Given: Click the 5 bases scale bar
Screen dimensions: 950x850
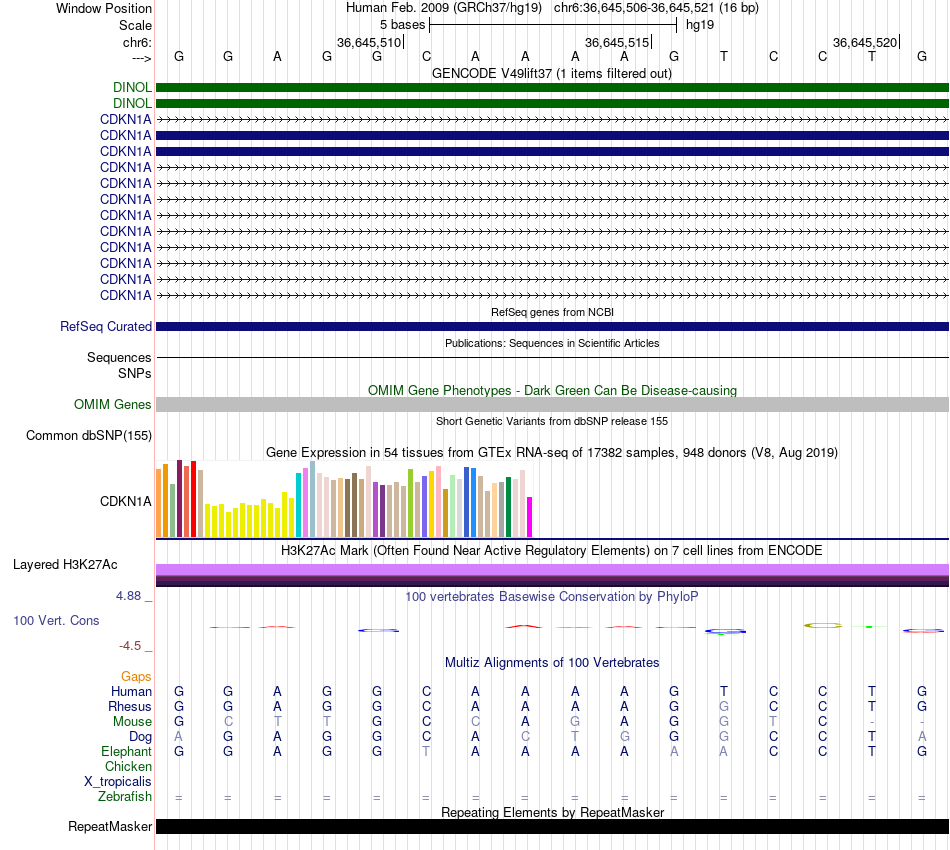Looking at the screenshot, I should (553, 25).
